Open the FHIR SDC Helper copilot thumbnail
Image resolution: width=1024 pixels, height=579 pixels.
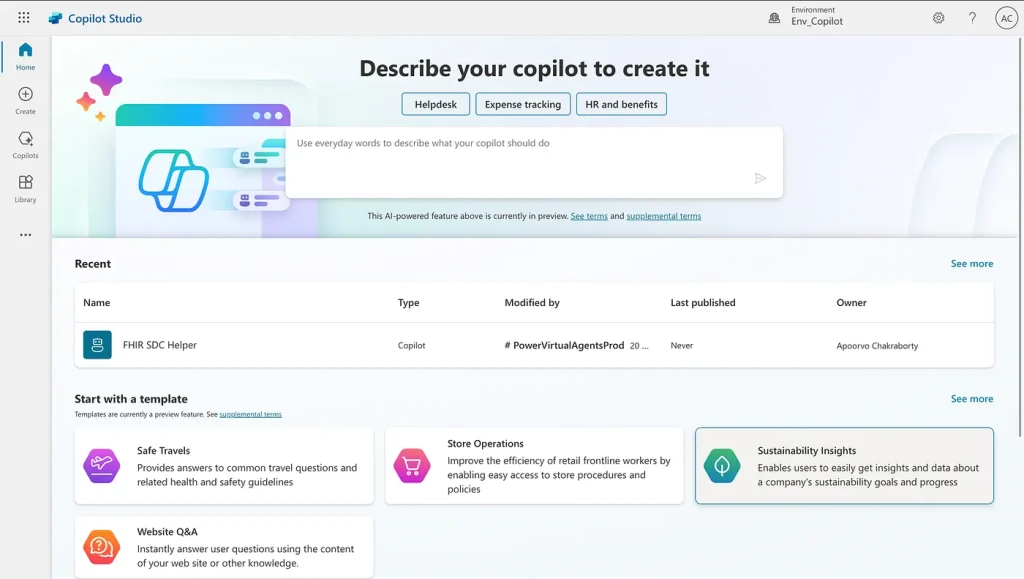96,345
